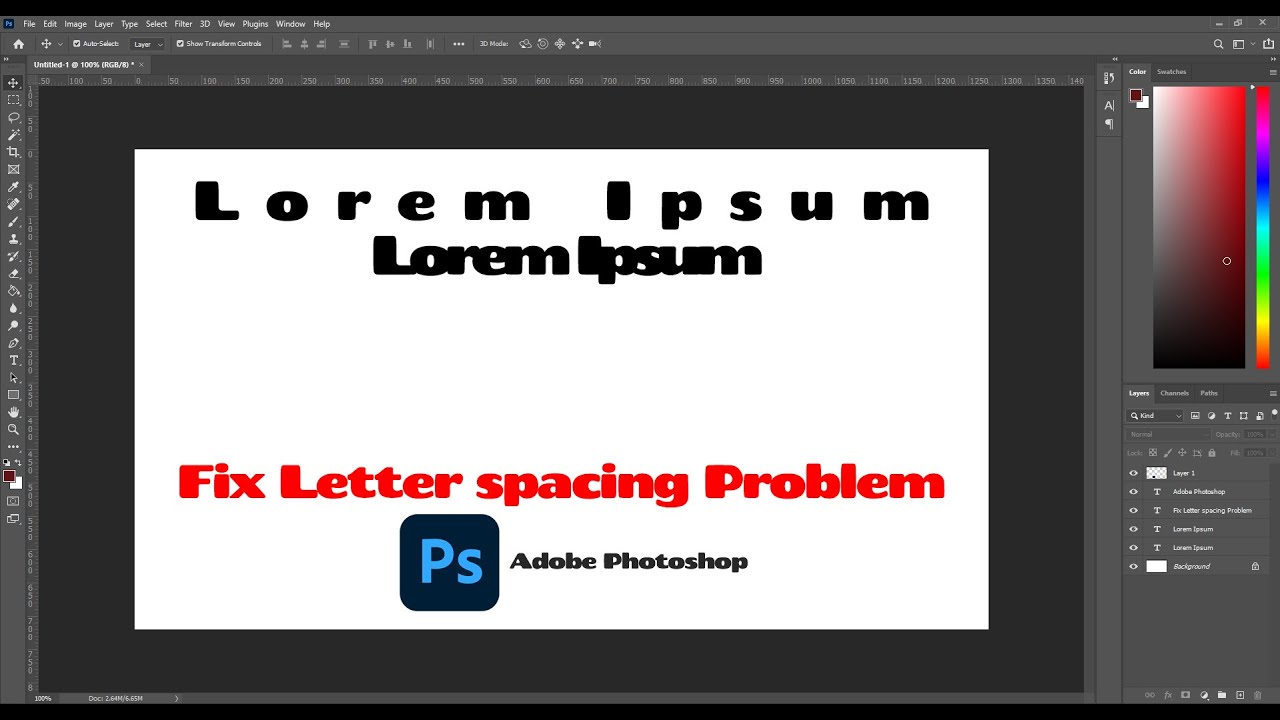Open the Edit Toolbar three-dot tool
Screen dimensions: 1280x720
(x=14, y=446)
